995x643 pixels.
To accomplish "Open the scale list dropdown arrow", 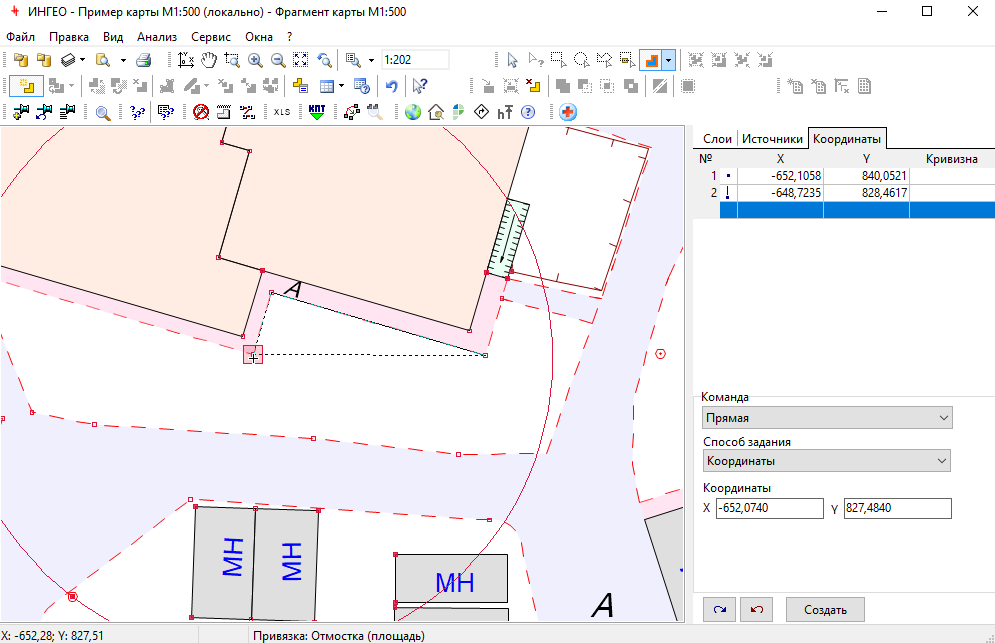I will pos(371,60).
